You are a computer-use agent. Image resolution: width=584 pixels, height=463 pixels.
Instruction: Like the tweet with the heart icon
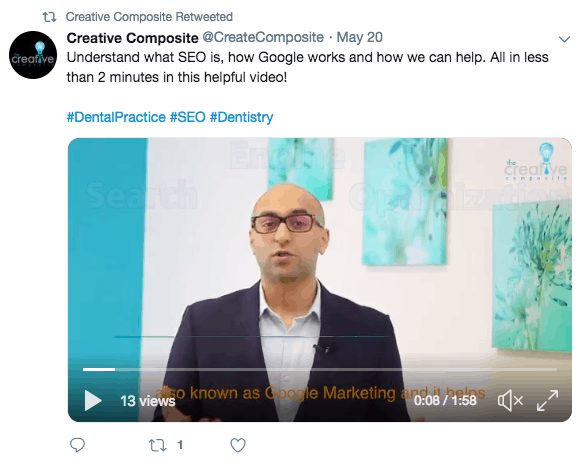coord(238,445)
